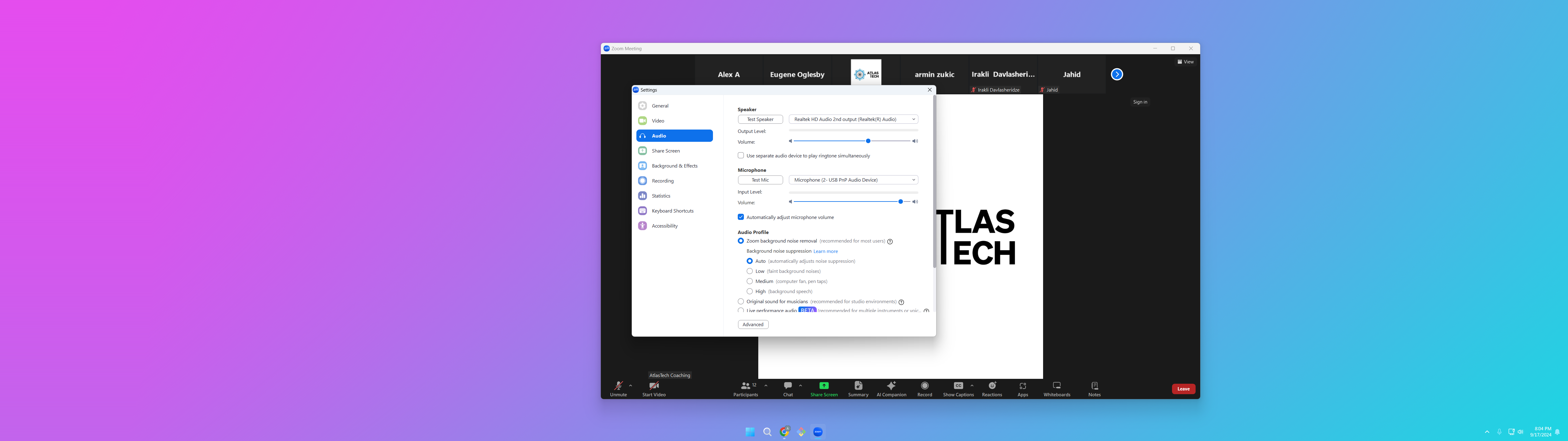The height and width of the screenshot is (441, 1568).
Task: Adjust the speaker Volume slider handle
Action: (868, 141)
